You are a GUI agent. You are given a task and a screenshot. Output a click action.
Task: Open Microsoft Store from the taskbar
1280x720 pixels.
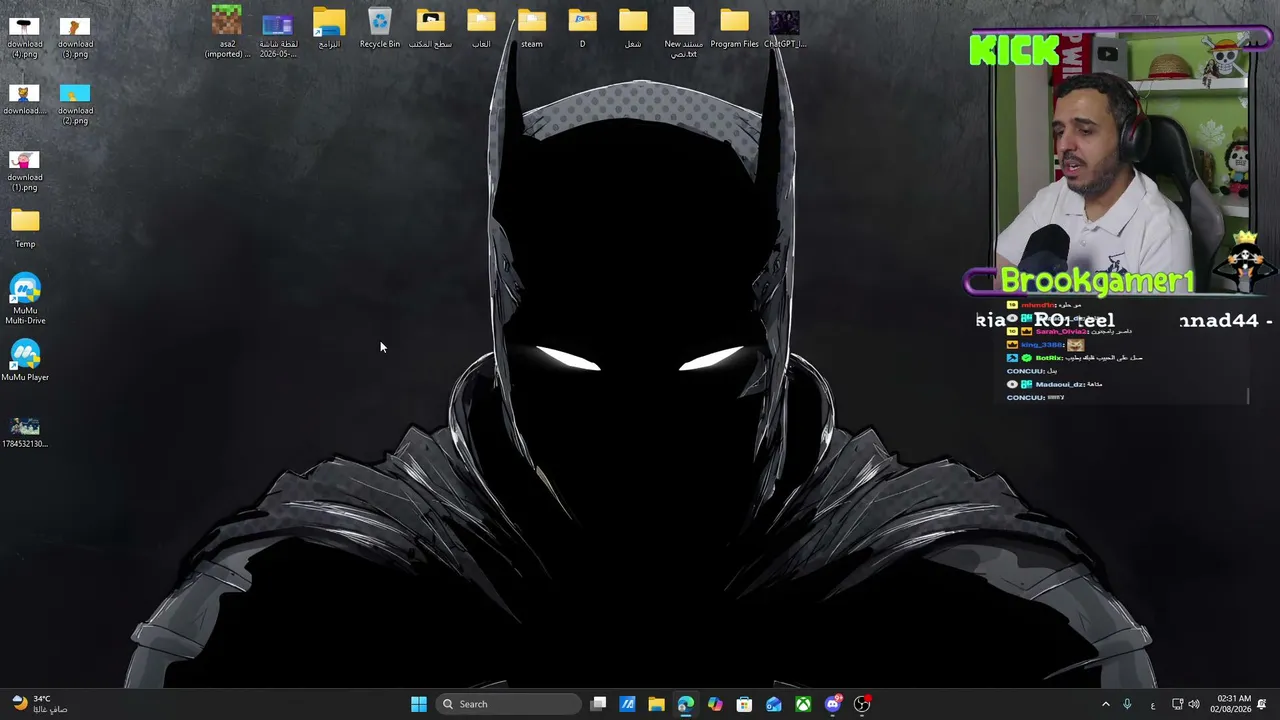744,704
